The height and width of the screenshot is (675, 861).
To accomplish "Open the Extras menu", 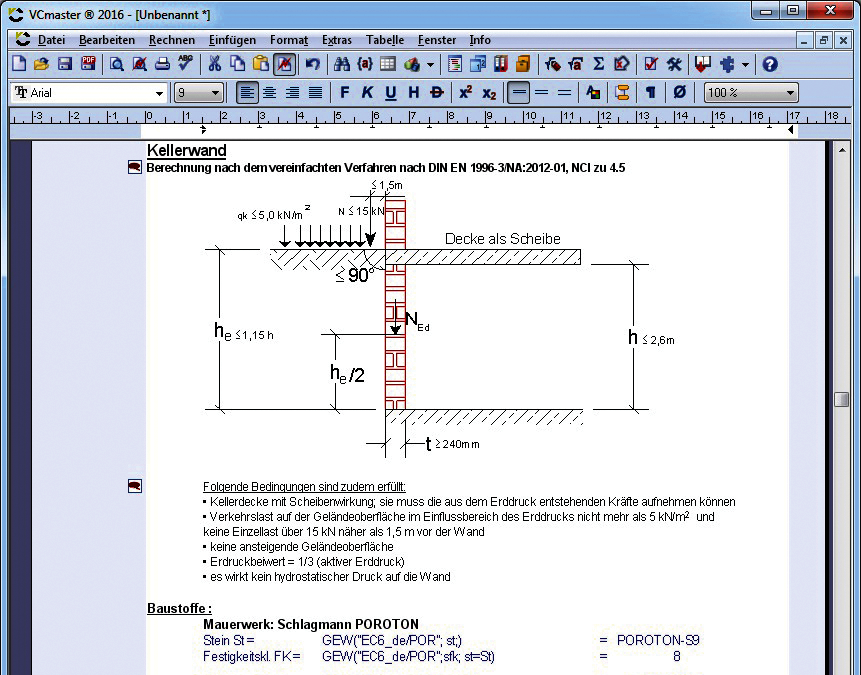I will pos(337,40).
